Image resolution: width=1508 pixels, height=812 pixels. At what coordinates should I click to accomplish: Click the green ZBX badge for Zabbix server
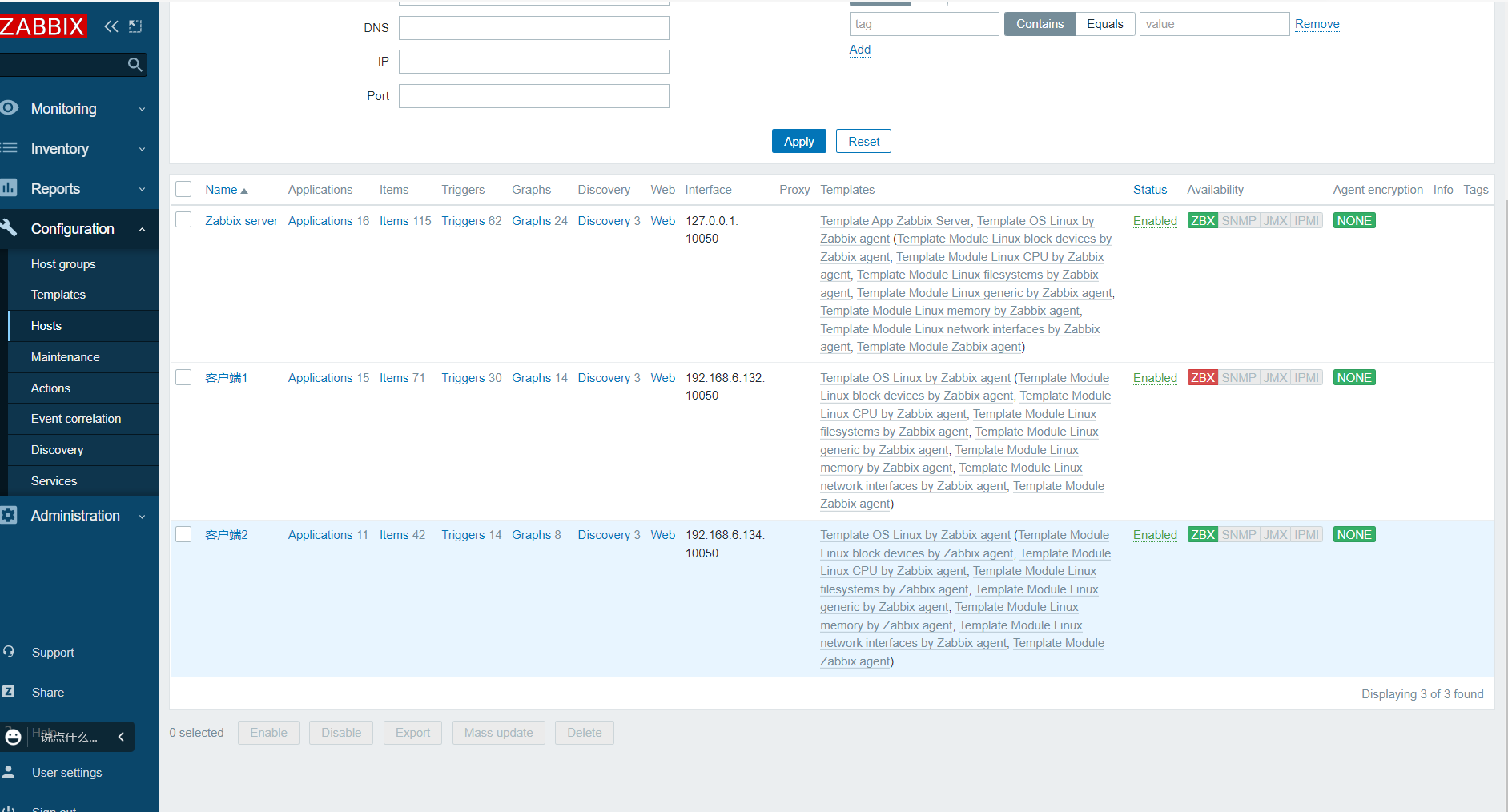1203,221
